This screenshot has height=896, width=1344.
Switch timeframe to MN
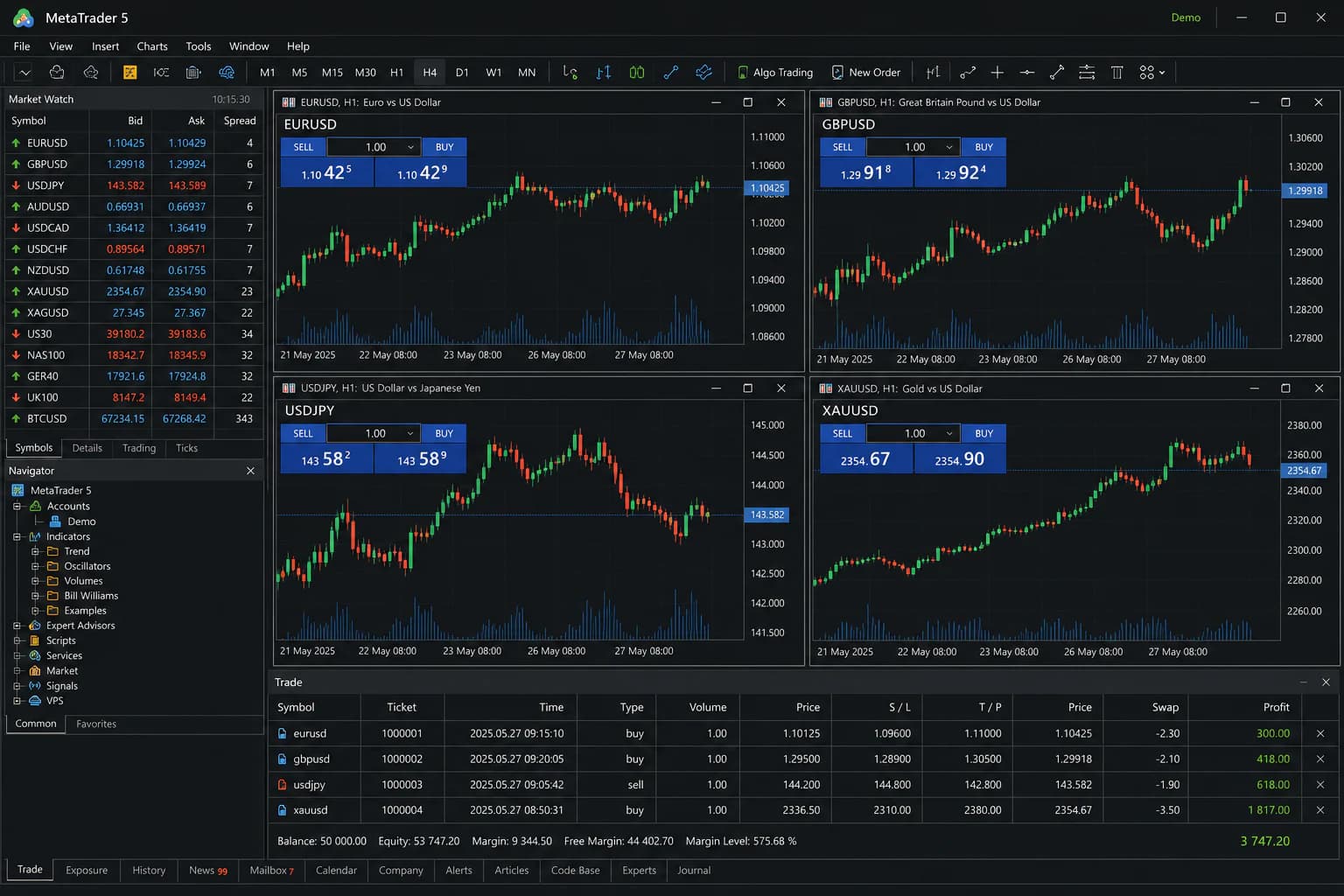pos(527,73)
